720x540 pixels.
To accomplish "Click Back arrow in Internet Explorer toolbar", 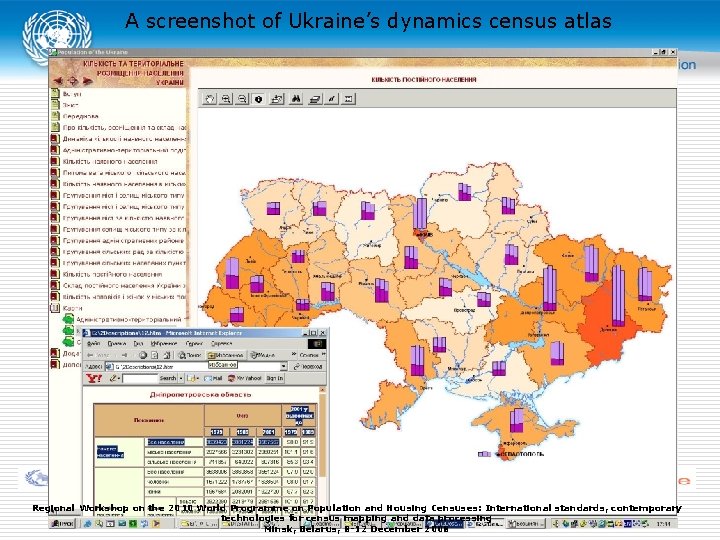I will click(90, 355).
